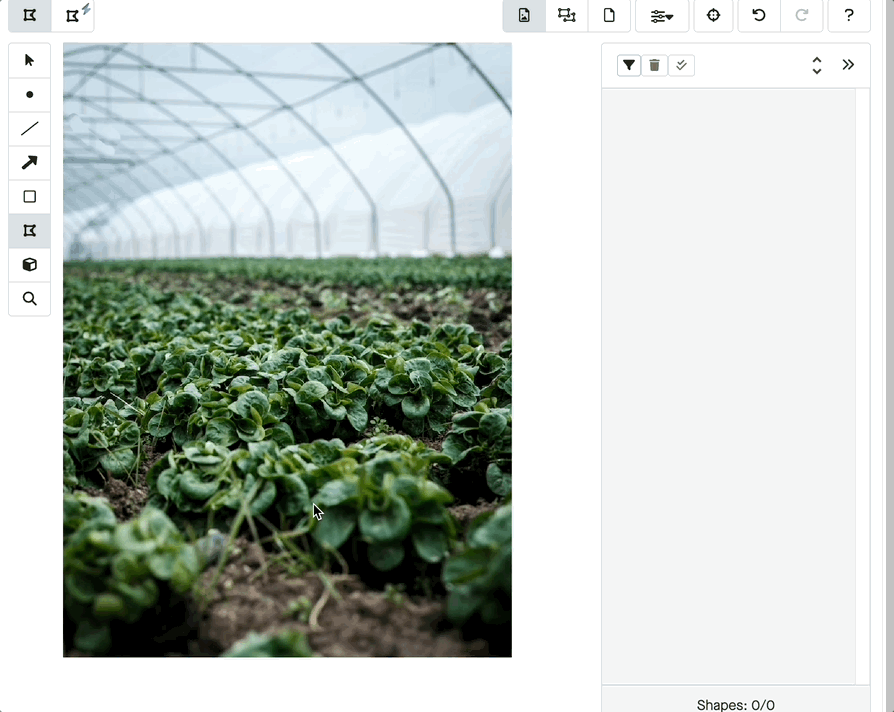Screen dimensions: 894x712
Task: Select the point annotation tool
Action: [x=30, y=95]
